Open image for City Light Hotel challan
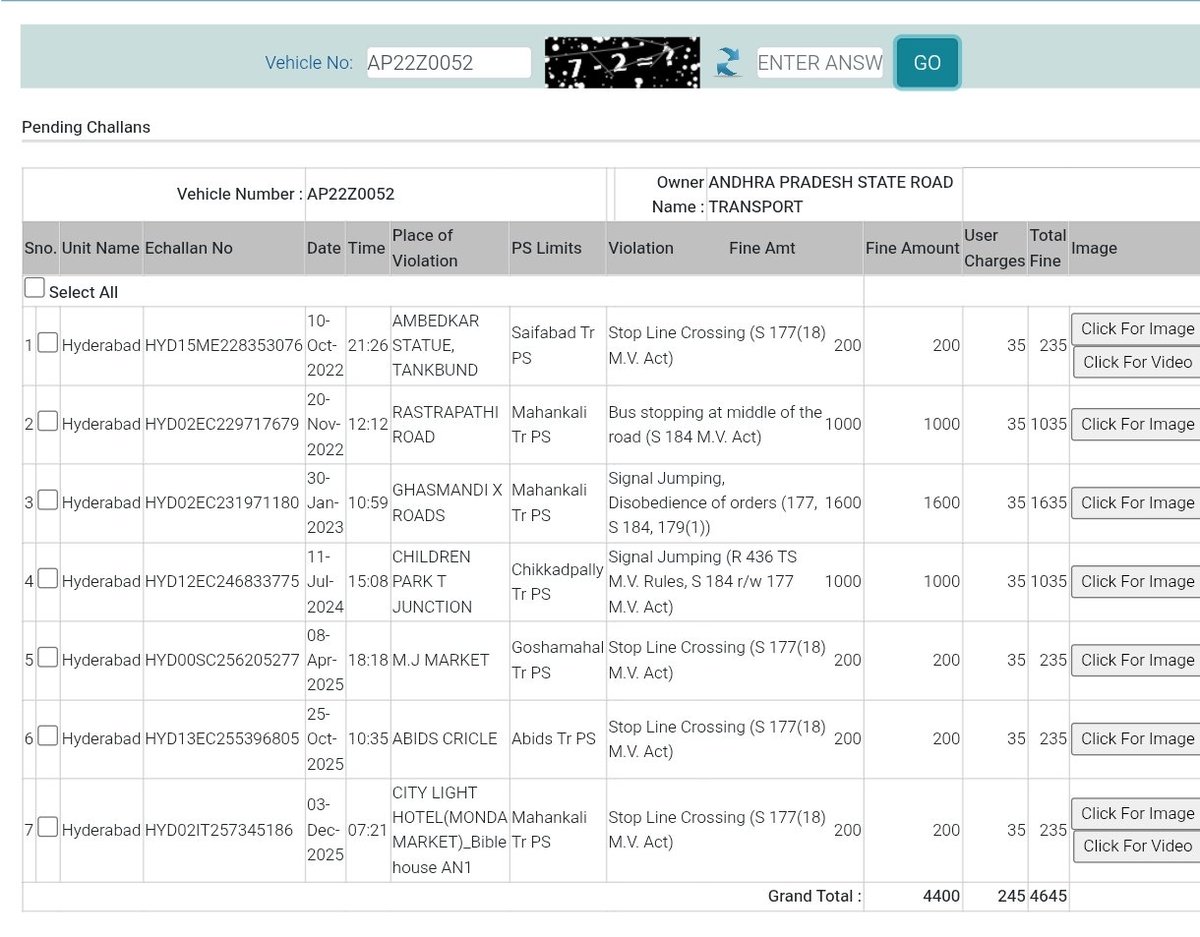The width and height of the screenshot is (1200, 937). pyautogui.click(x=1137, y=813)
